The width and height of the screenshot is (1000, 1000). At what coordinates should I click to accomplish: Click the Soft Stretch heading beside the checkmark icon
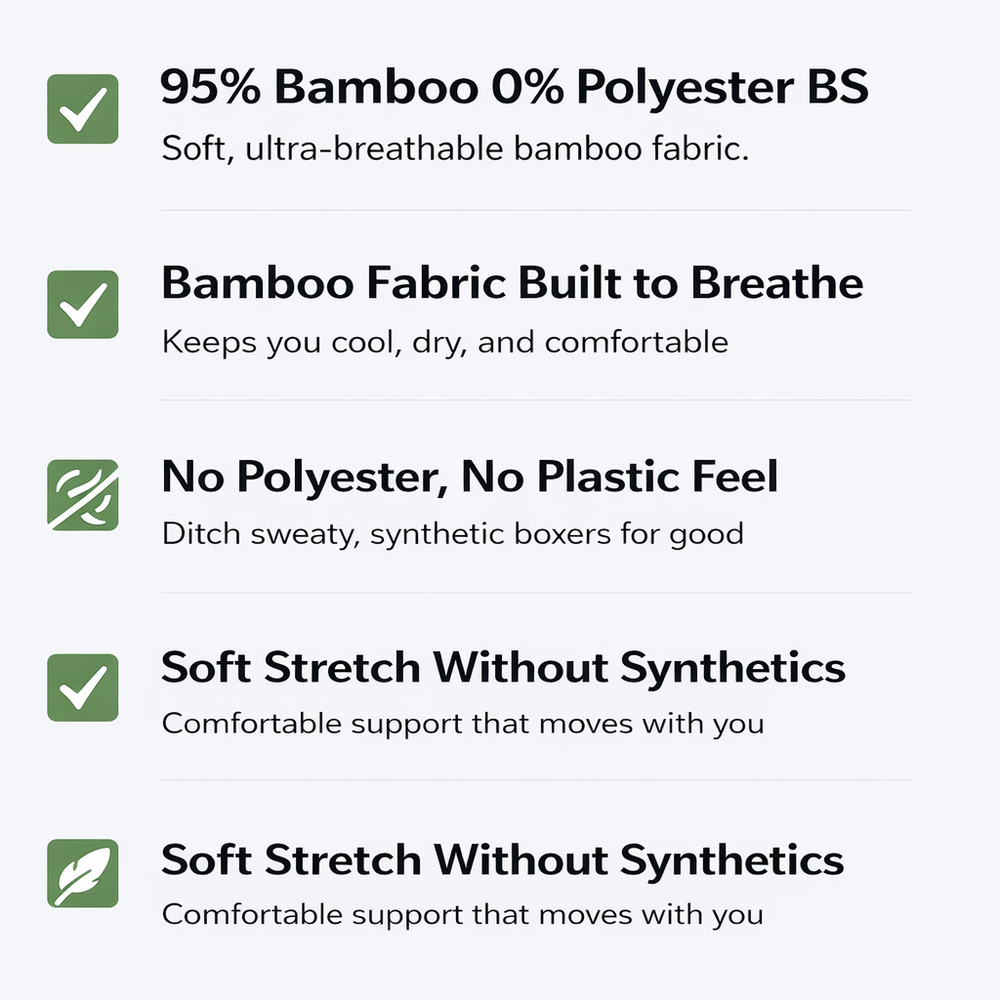pyautogui.click(x=503, y=667)
